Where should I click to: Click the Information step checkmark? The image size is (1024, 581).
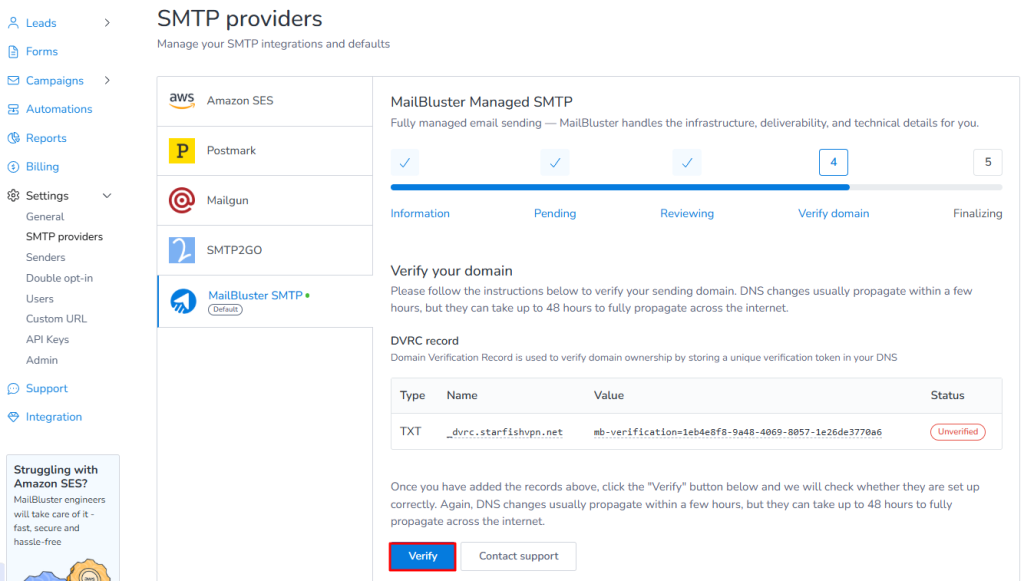pos(405,163)
